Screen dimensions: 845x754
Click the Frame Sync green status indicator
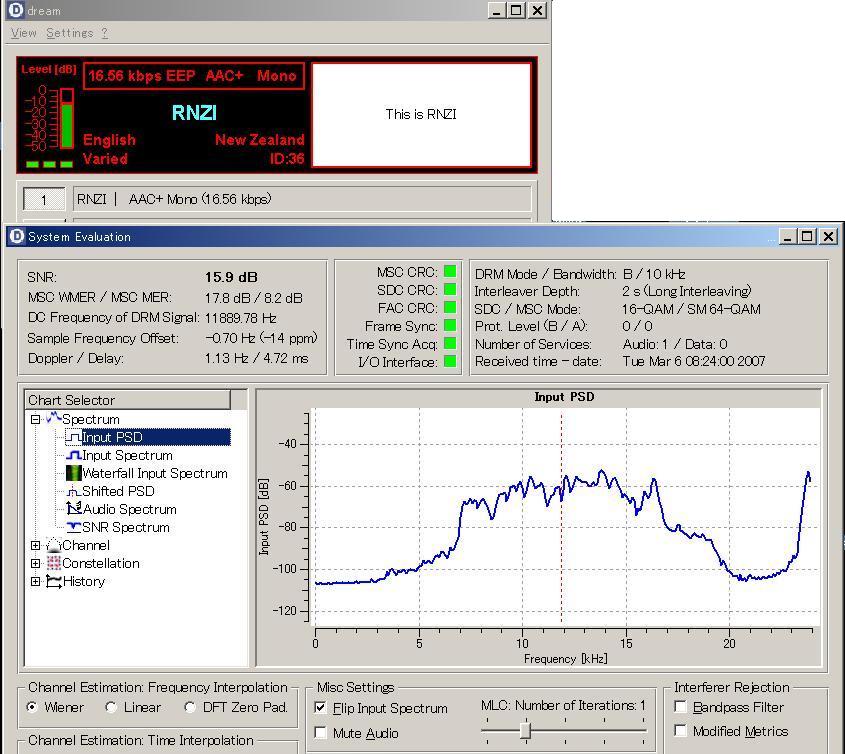pos(450,326)
